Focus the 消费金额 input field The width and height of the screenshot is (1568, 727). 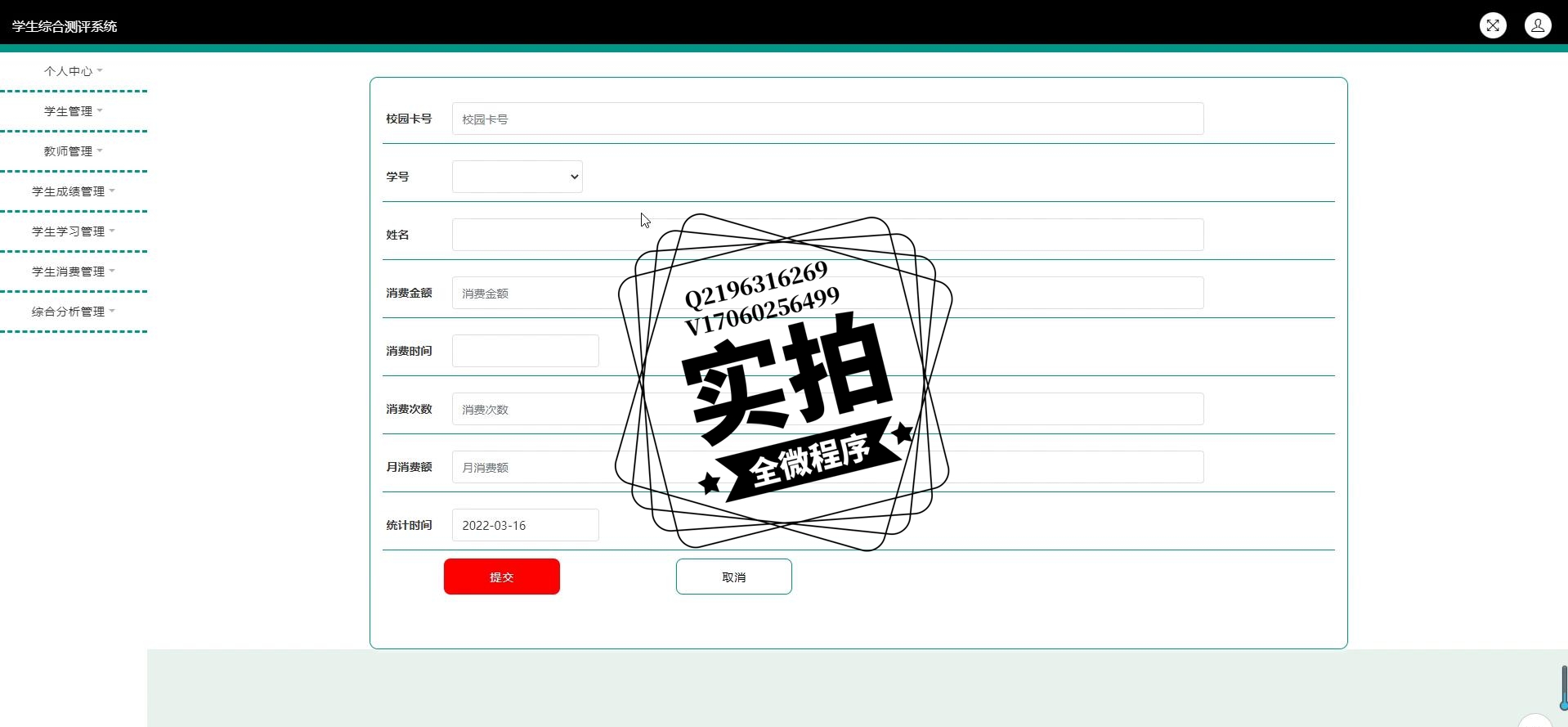tap(827, 293)
